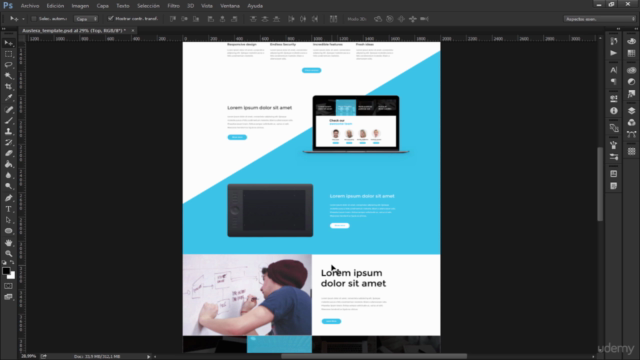Select the Path Selection tool
Screen dimensions: 640x360
tap(8, 220)
